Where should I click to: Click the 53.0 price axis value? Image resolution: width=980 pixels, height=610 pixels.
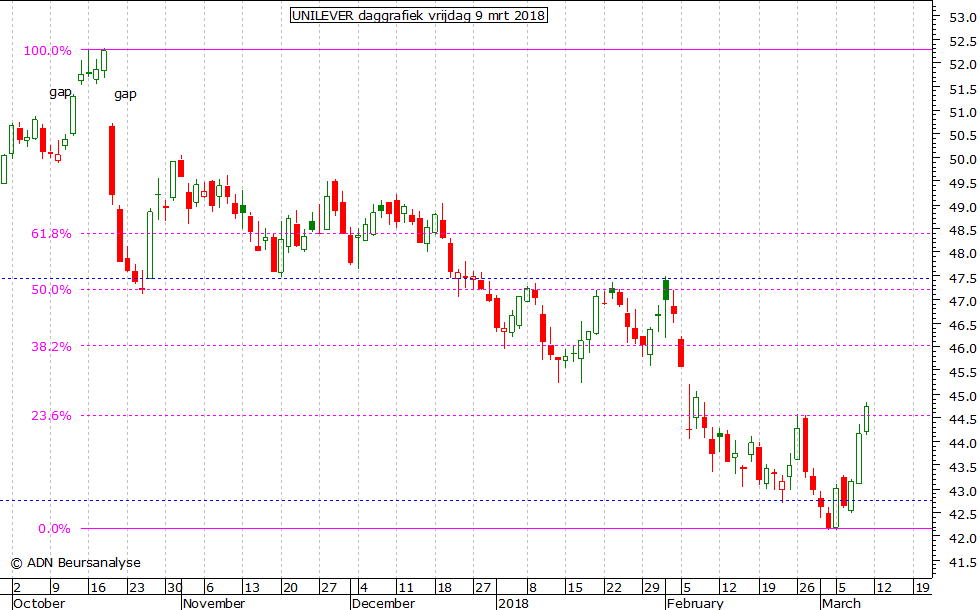click(962, 18)
